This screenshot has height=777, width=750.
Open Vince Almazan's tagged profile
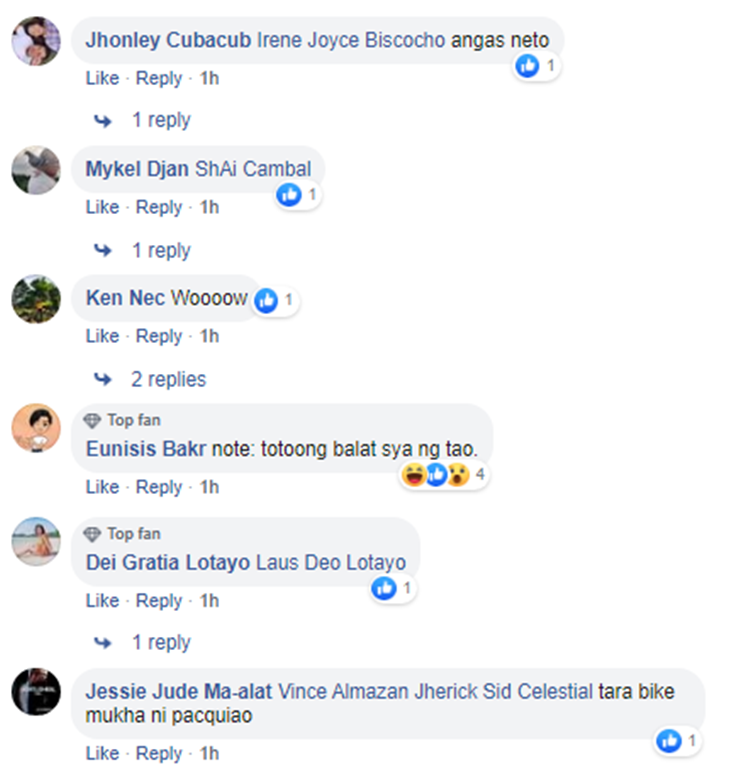coord(343,692)
